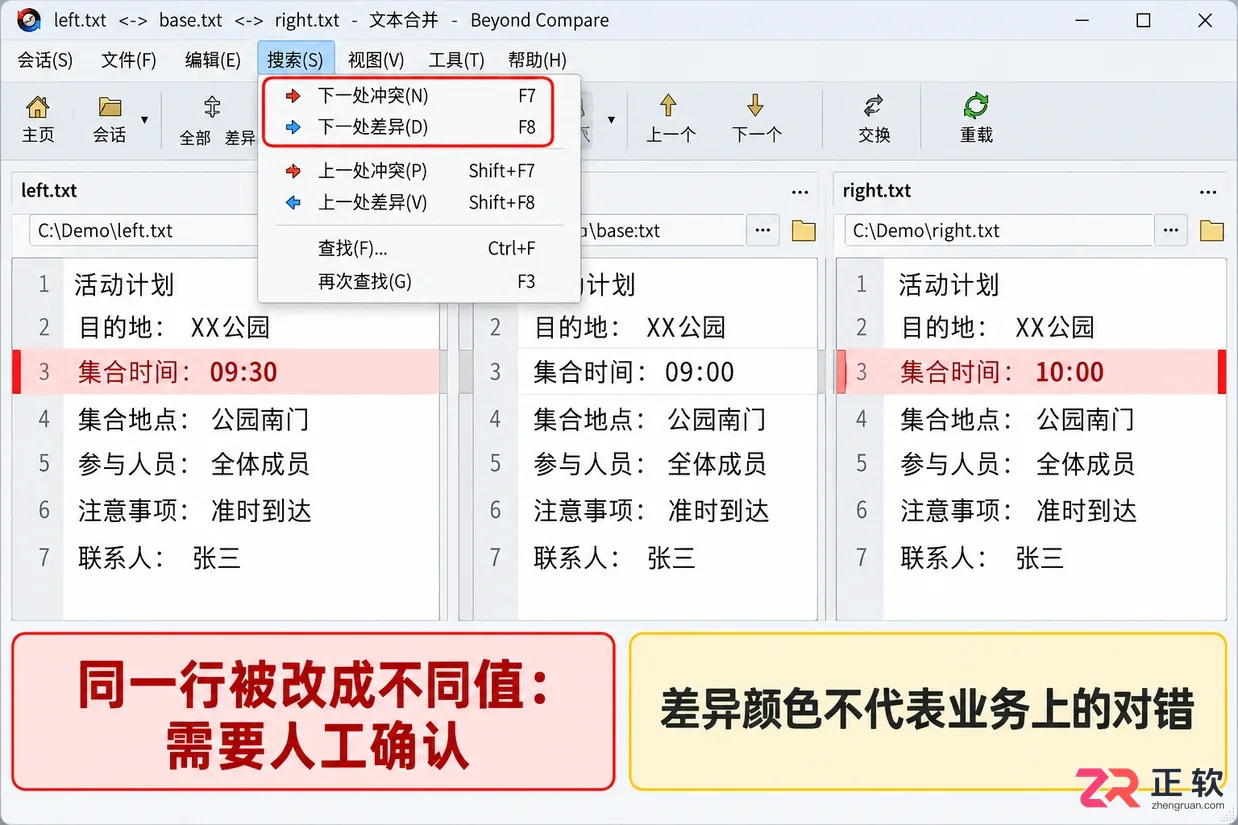1238x825 pixels.
Task: Click 参与人员: 全体成员 in left pane
Action: (194, 464)
